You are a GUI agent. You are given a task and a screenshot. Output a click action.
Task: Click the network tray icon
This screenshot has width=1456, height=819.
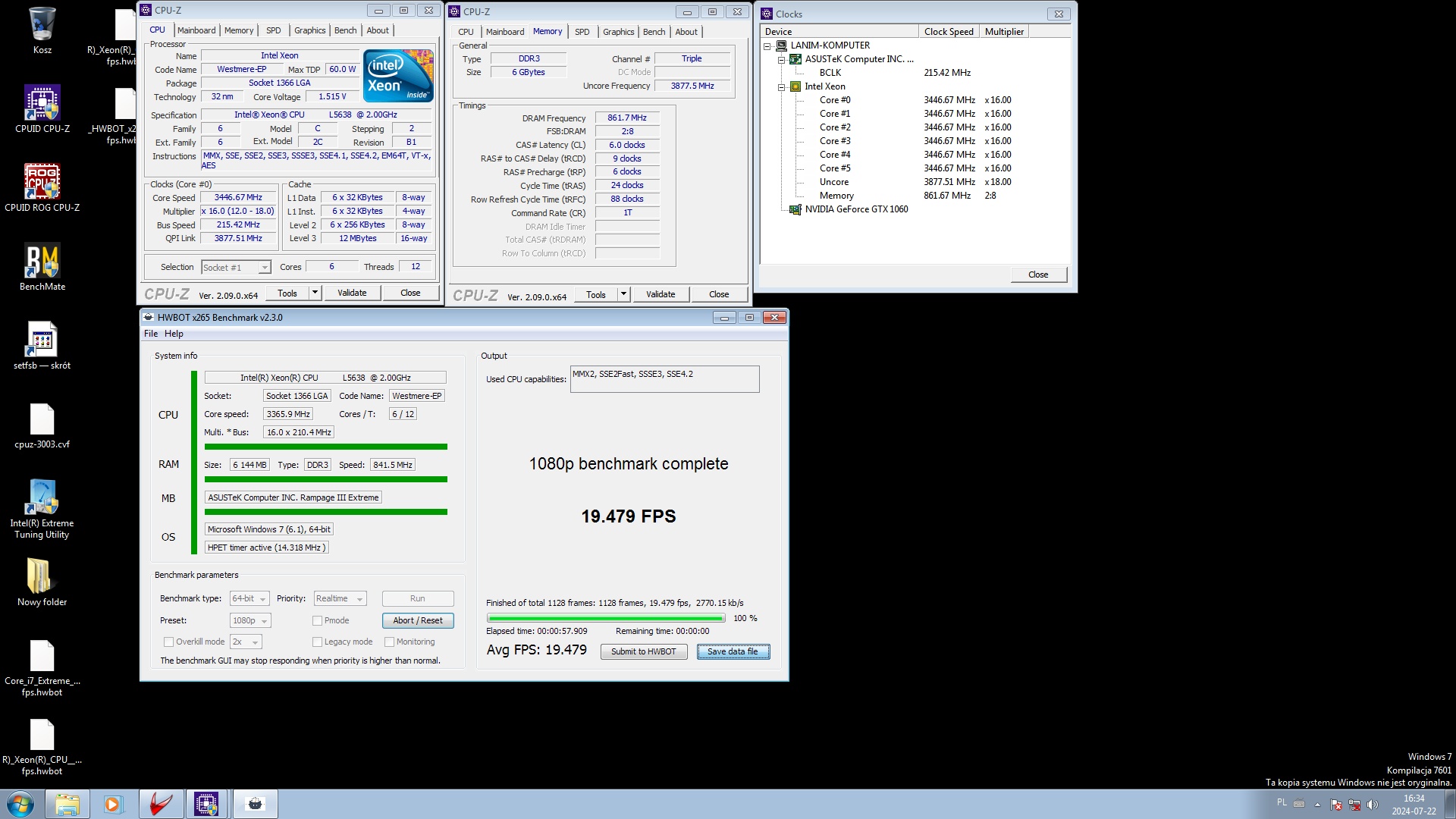click(1354, 805)
